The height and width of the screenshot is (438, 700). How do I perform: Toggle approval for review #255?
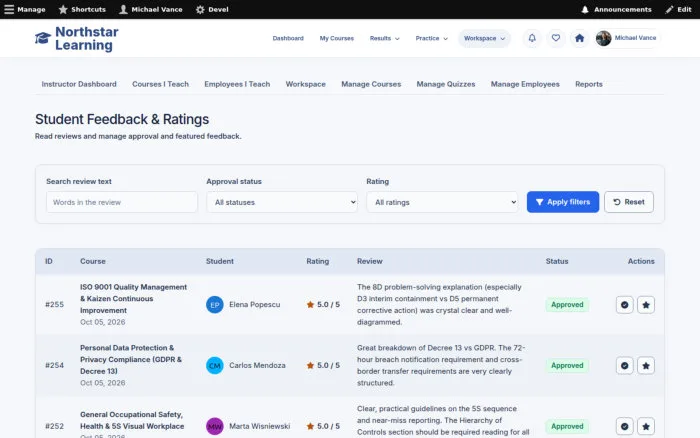pos(625,305)
